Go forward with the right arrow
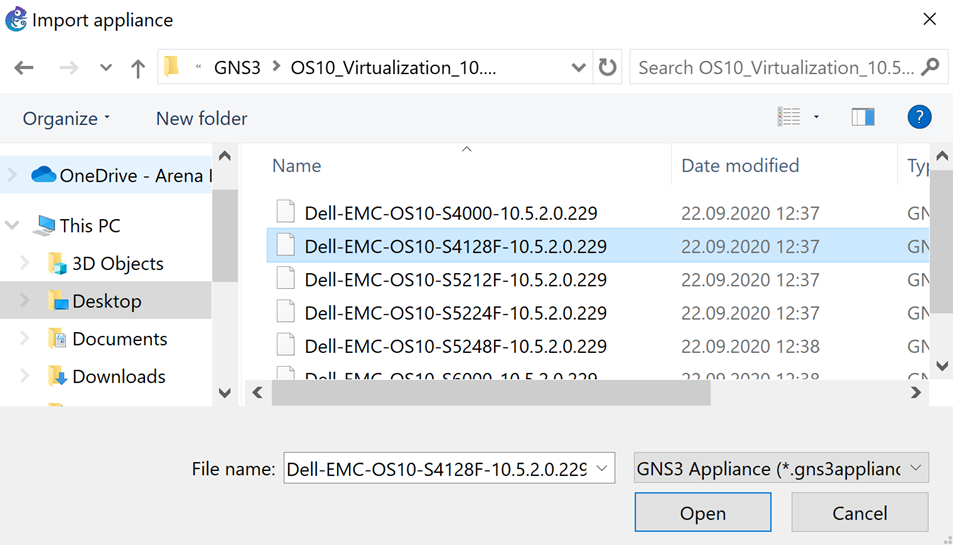The width and height of the screenshot is (953, 545). (69, 67)
